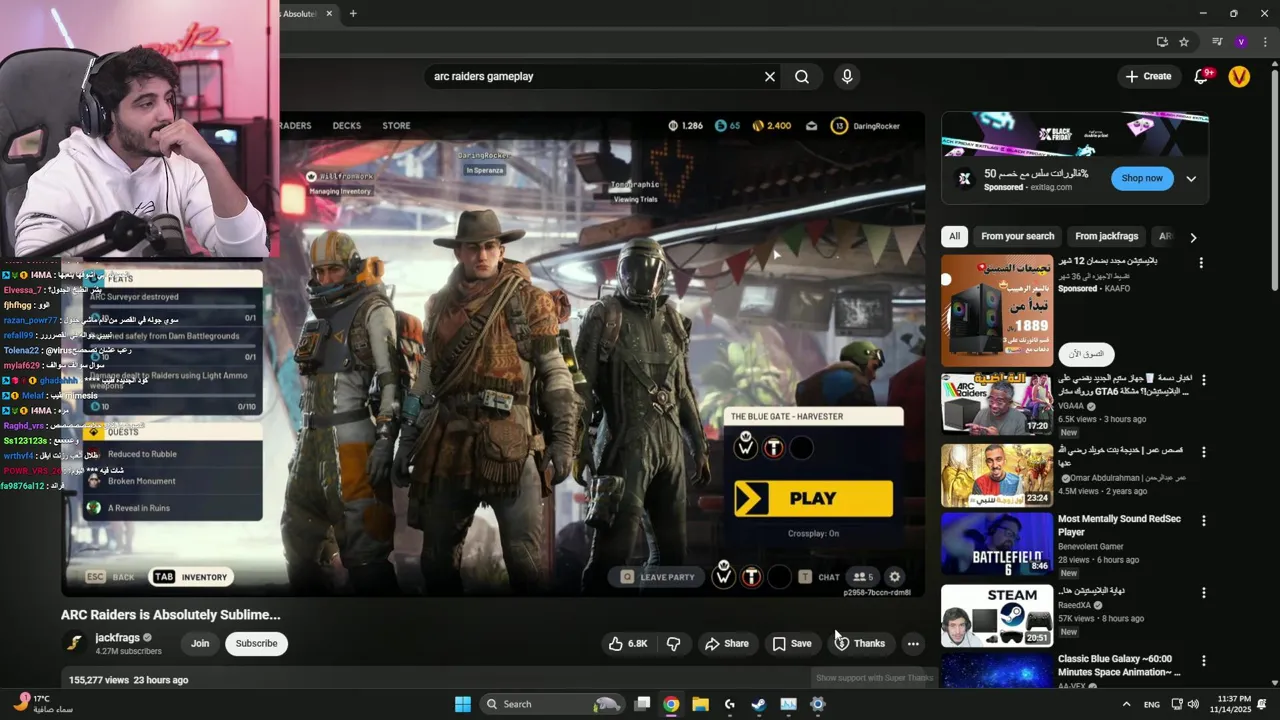Open the YouTube account avatar menu
1280x720 pixels.
(x=1239, y=76)
